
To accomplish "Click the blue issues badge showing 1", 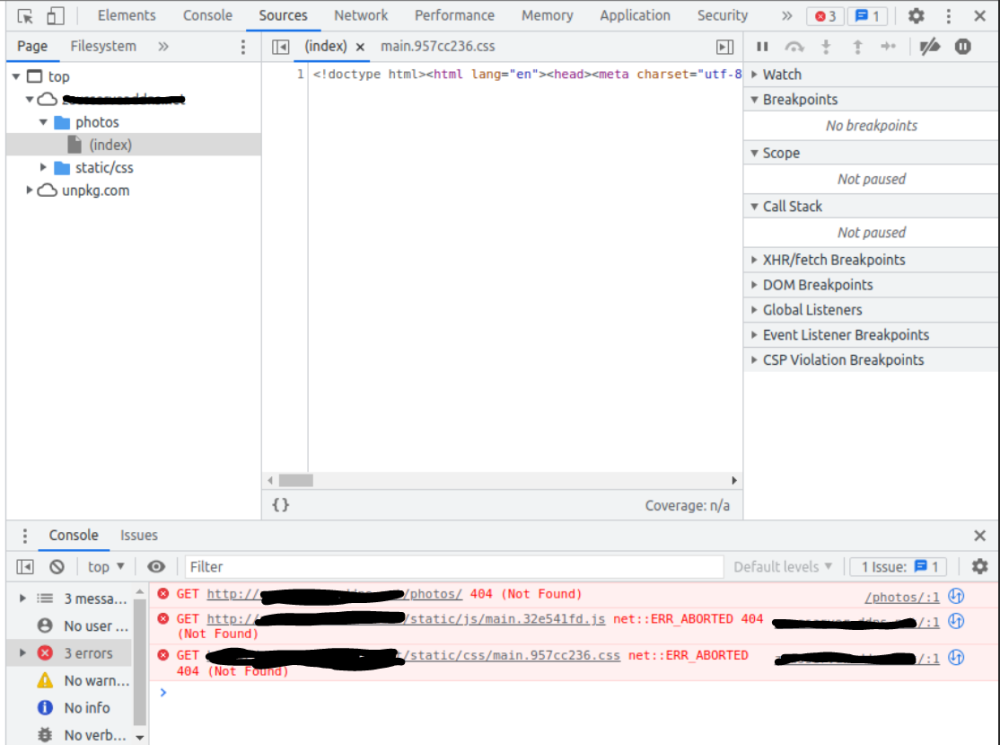I will (x=867, y=16).
